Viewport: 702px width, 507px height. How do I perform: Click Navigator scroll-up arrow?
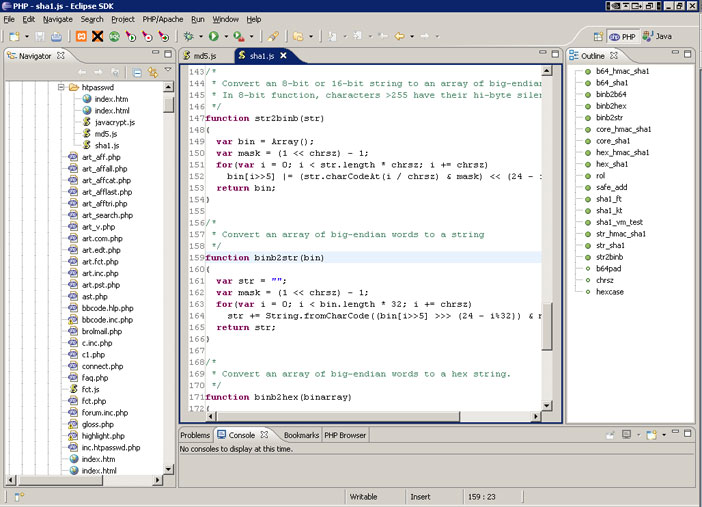tap(168, 87)
